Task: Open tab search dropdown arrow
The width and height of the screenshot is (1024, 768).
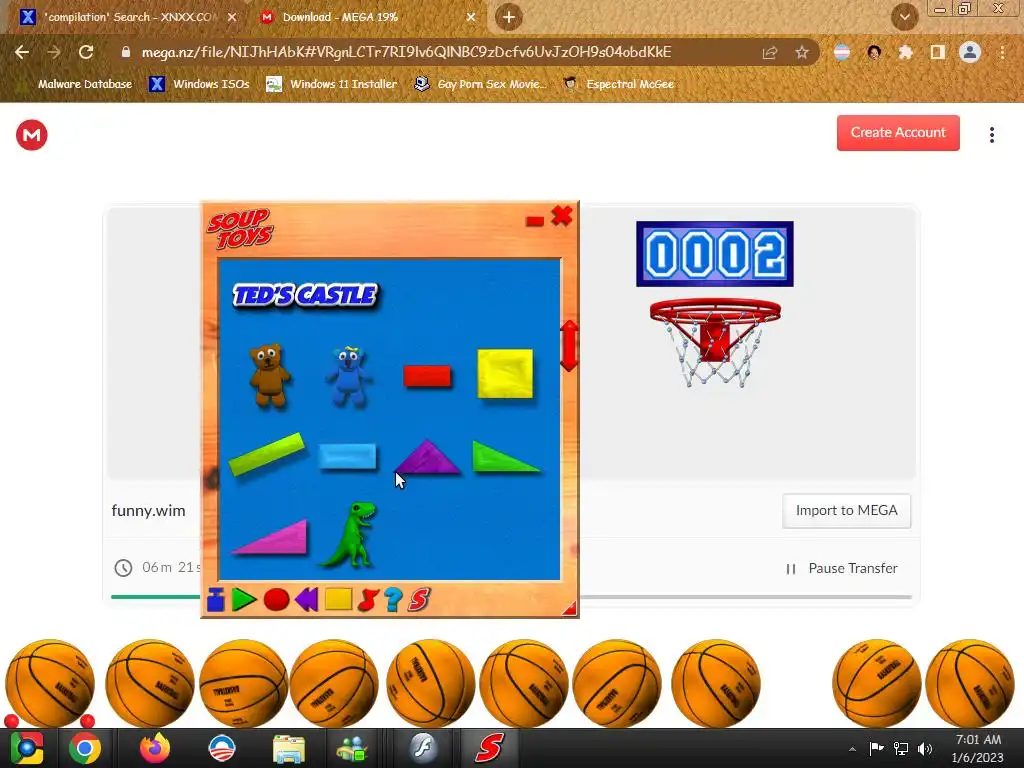Action: (904, 17)
